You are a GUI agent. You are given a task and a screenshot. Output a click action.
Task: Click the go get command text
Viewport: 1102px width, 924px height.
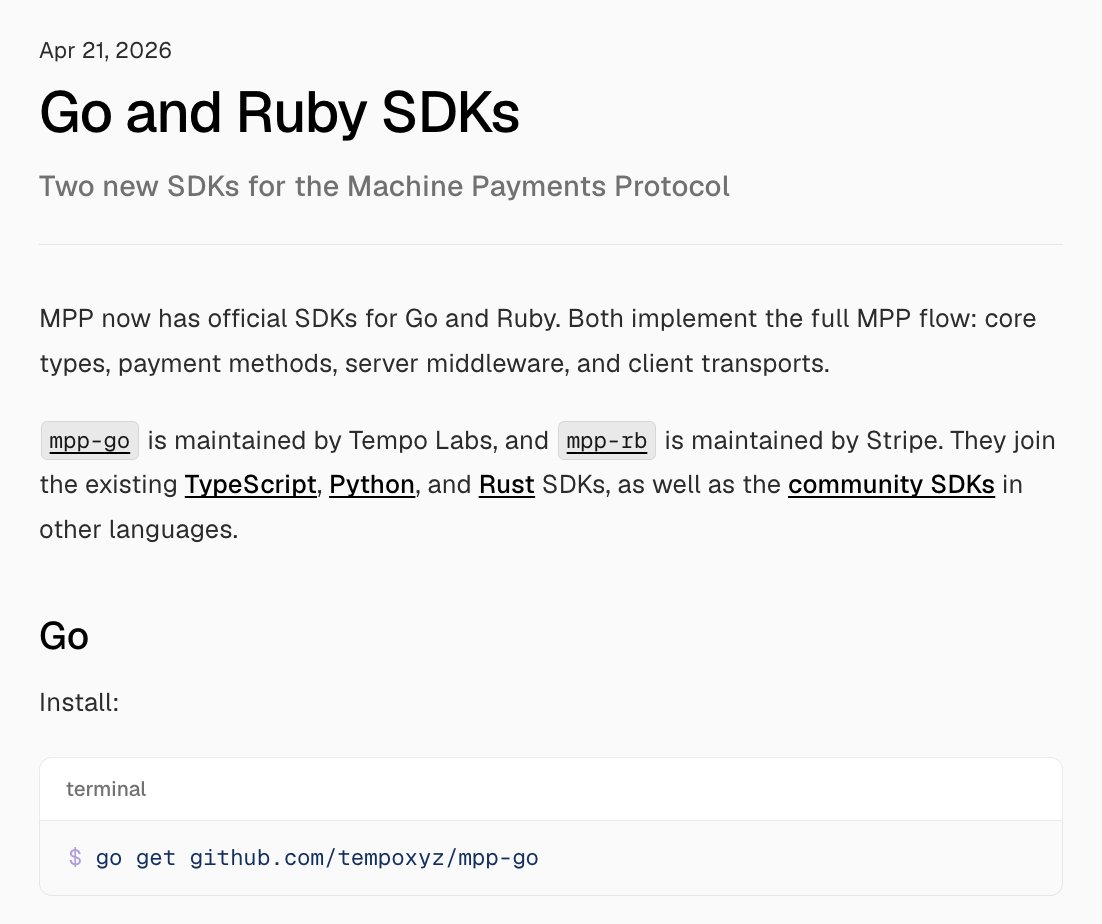[136, 858]
